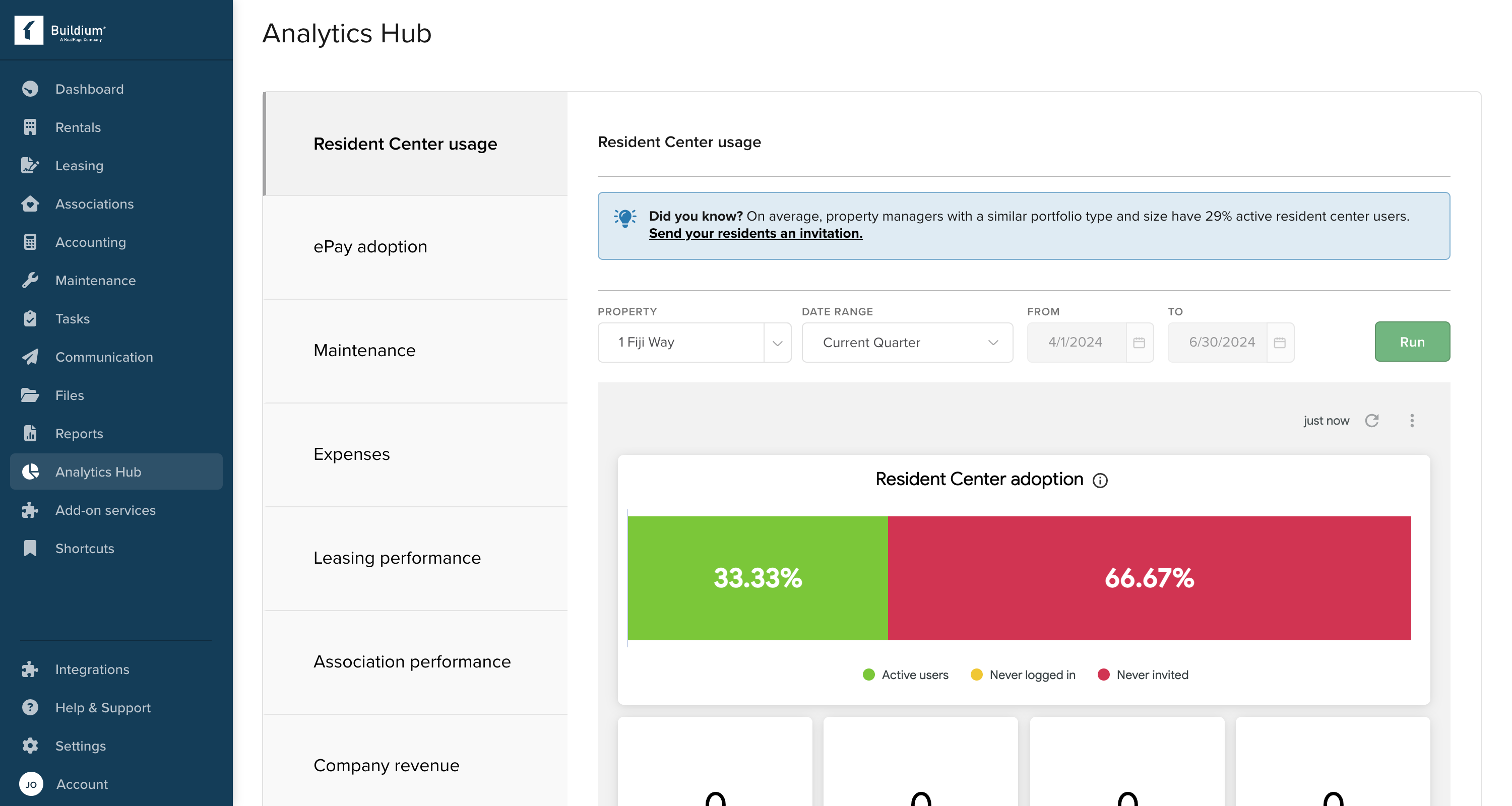This screenshot has width=1512, height=806.
Task: Click the Buildium logo icon
Action: (29, 30)
